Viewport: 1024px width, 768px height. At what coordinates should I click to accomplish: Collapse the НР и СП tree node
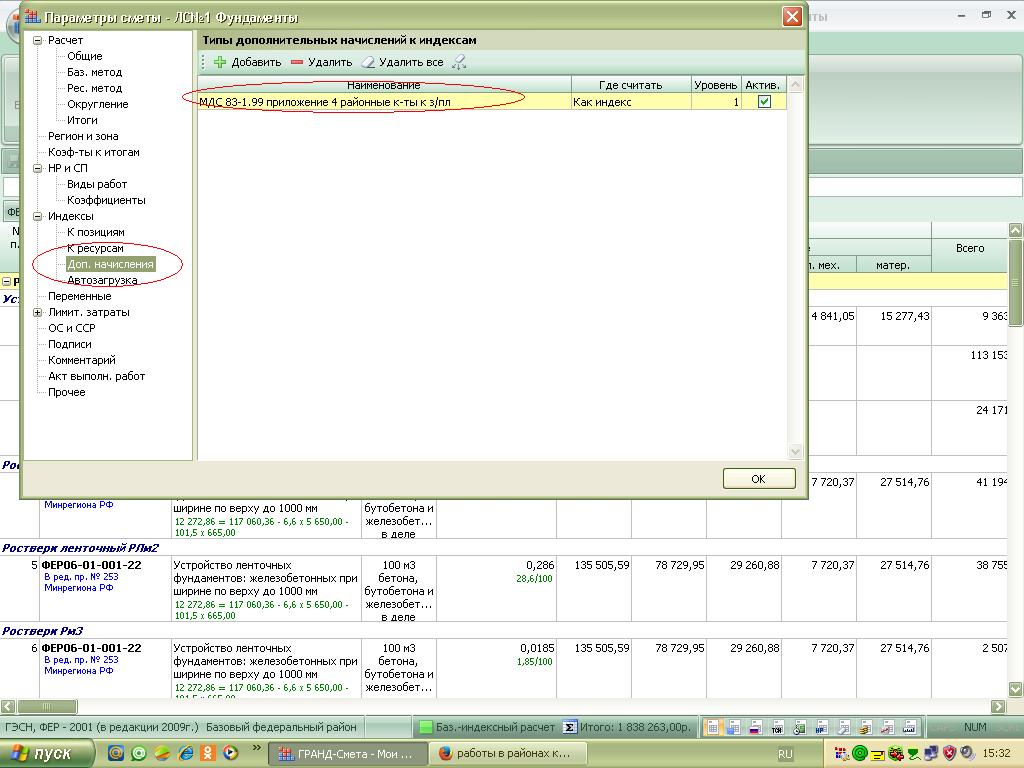[38, 168]
